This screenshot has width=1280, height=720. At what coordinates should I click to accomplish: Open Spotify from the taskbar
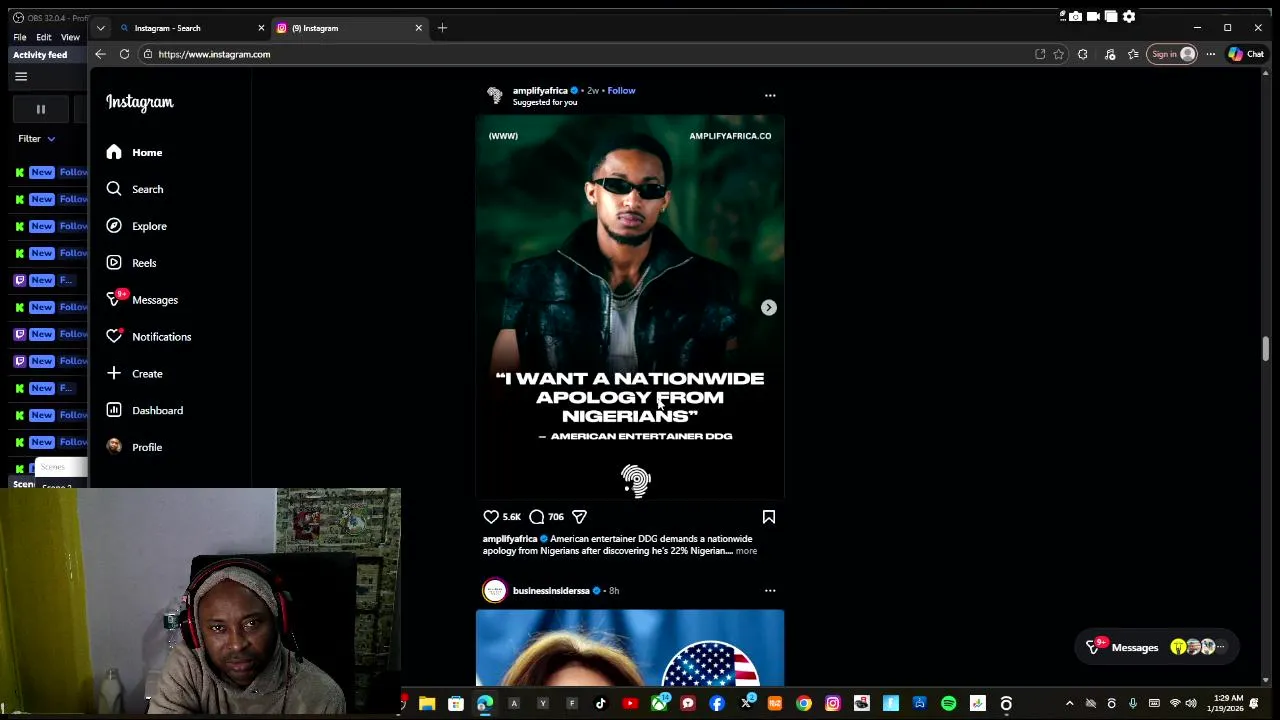tap(948, 704)
